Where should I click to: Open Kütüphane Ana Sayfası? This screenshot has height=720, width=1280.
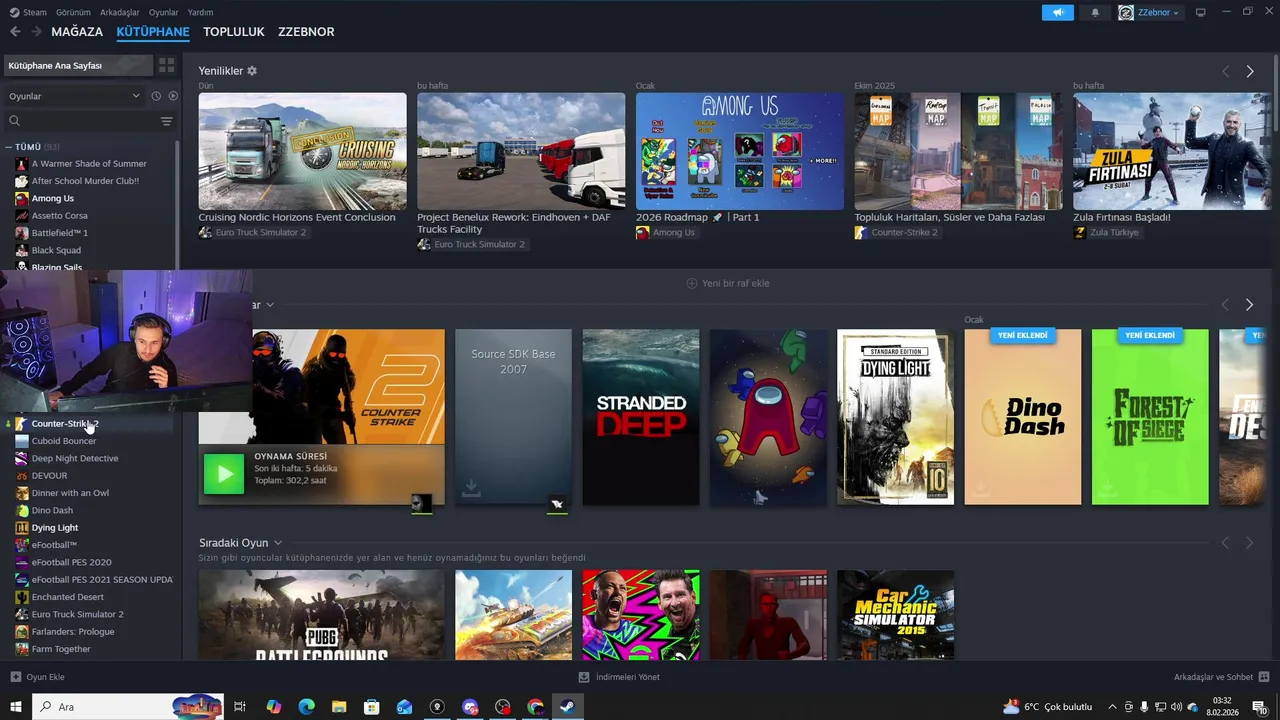tap(78, 65)
